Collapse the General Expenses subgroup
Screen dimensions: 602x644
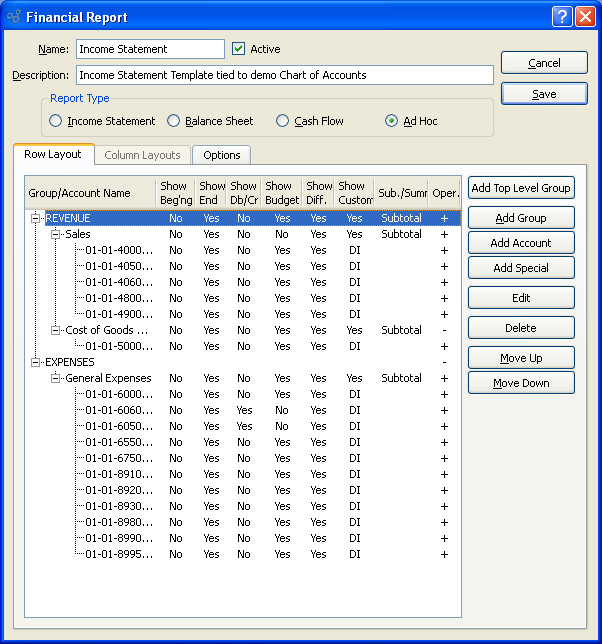point(56,378)
